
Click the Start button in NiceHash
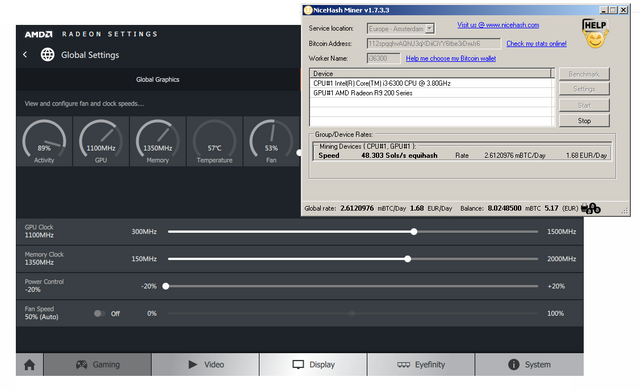pyautogui.click(x=584, y=105)
